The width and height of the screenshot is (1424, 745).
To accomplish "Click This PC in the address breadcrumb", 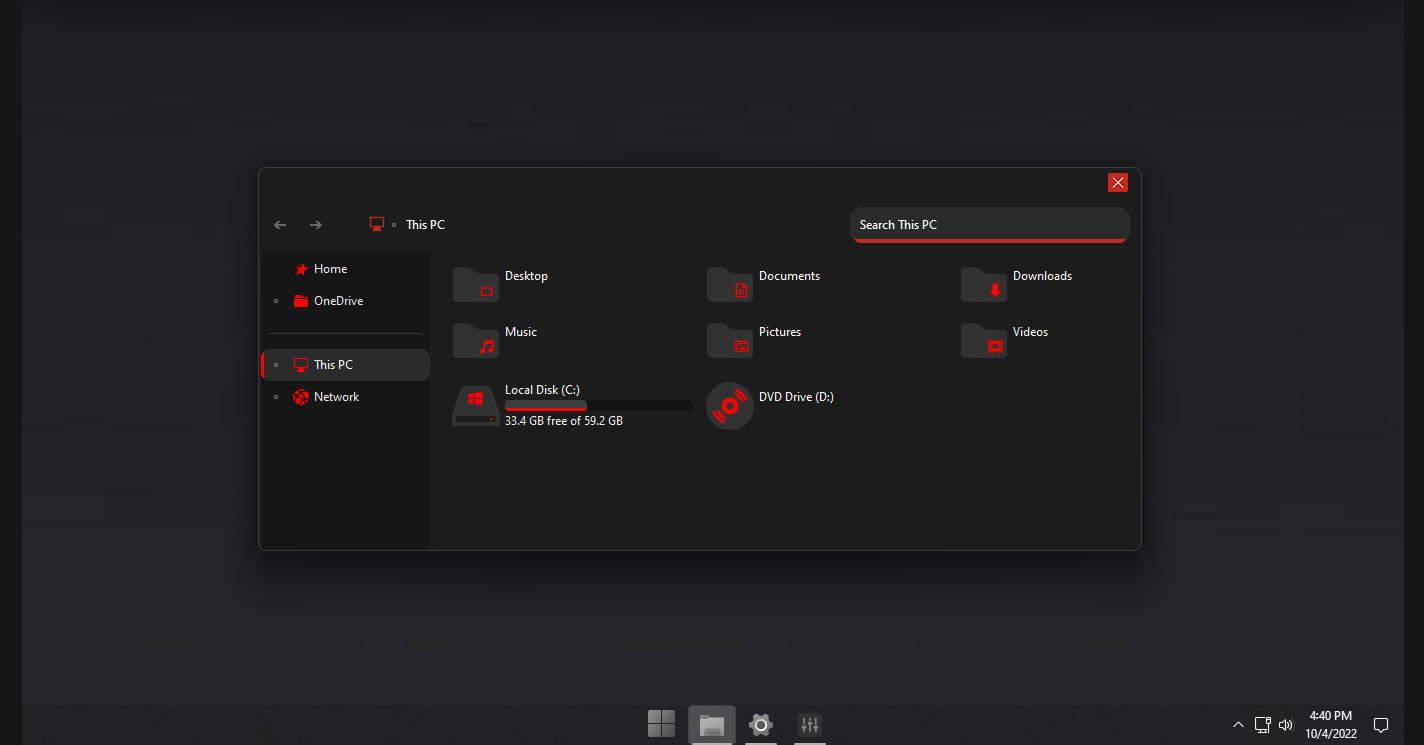I will pyautogui.click(x=425, y=224).
